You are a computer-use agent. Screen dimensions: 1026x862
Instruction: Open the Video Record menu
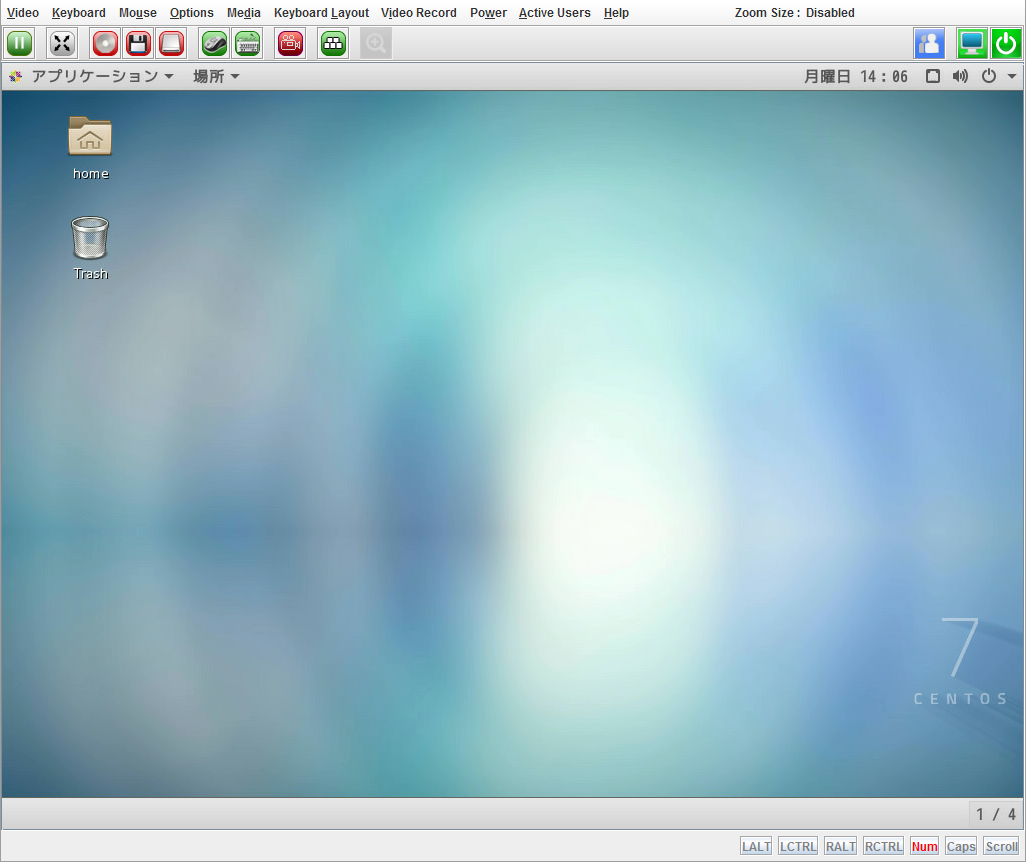click(419, 12)
